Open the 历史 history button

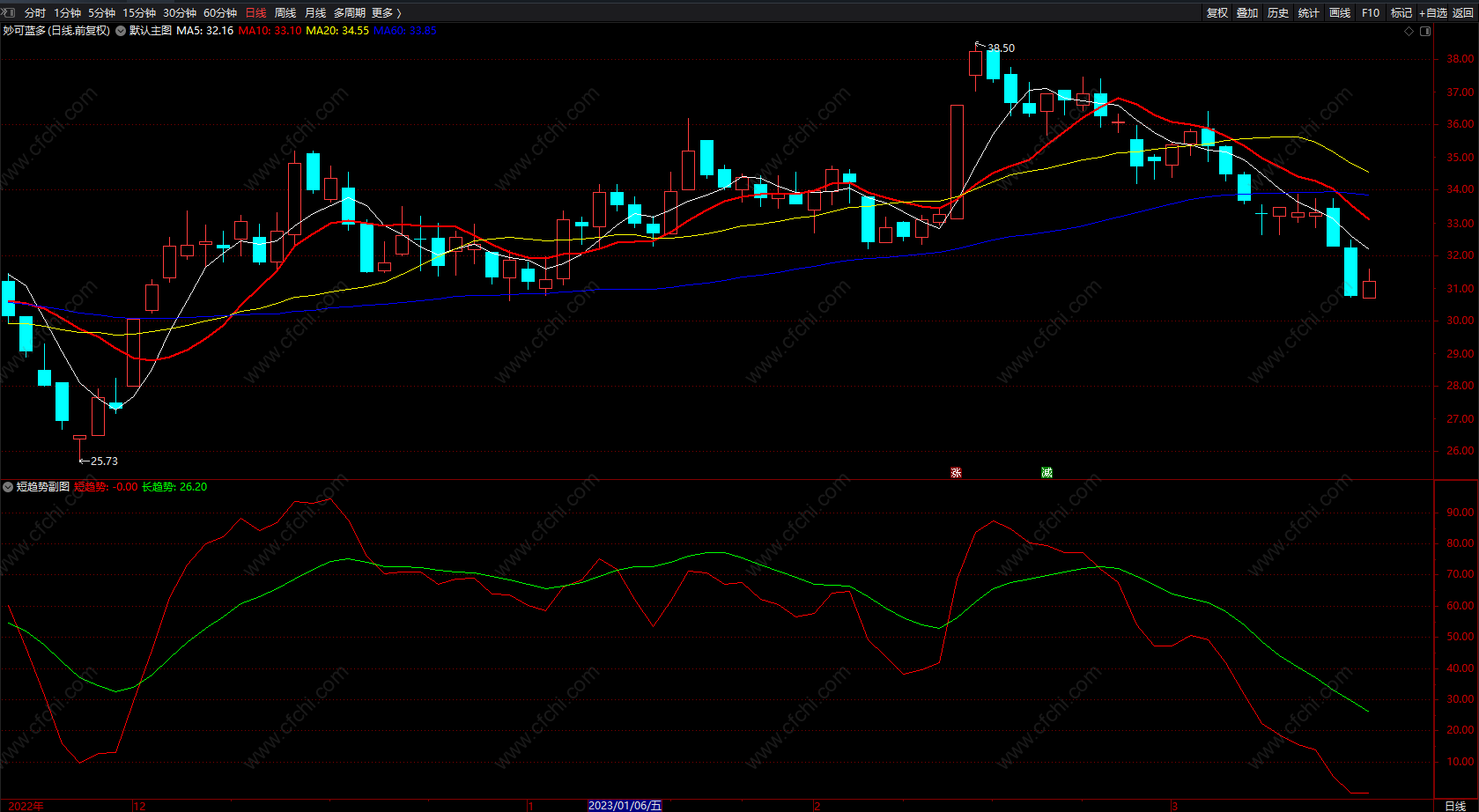tap(1278, 12)
